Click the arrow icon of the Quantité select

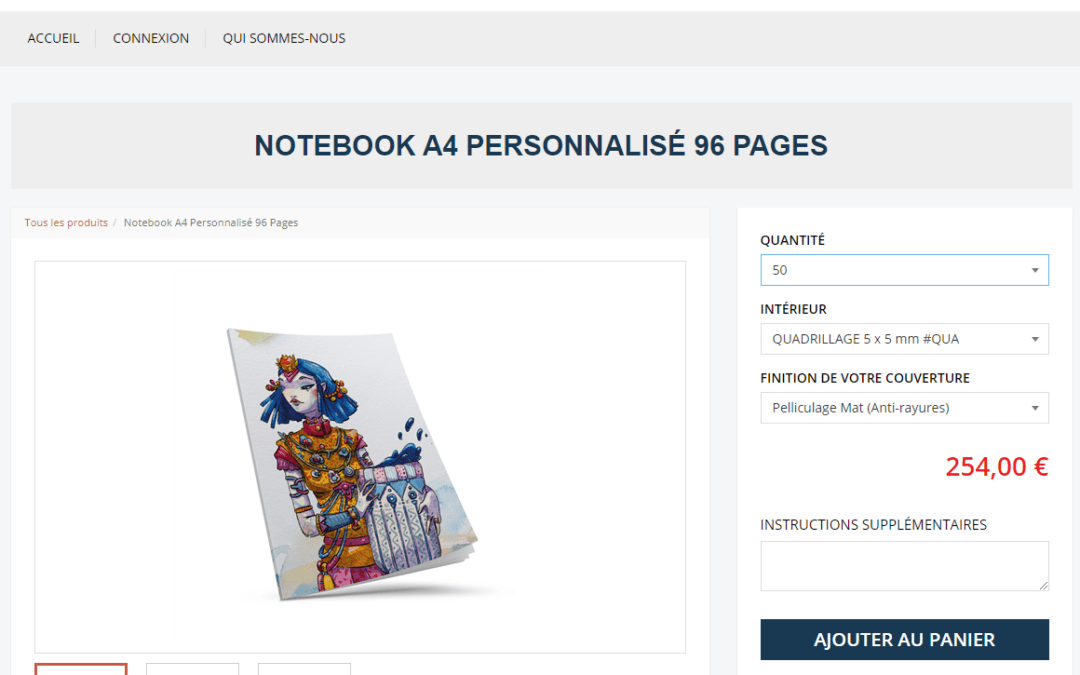[x=1035, y=271]
